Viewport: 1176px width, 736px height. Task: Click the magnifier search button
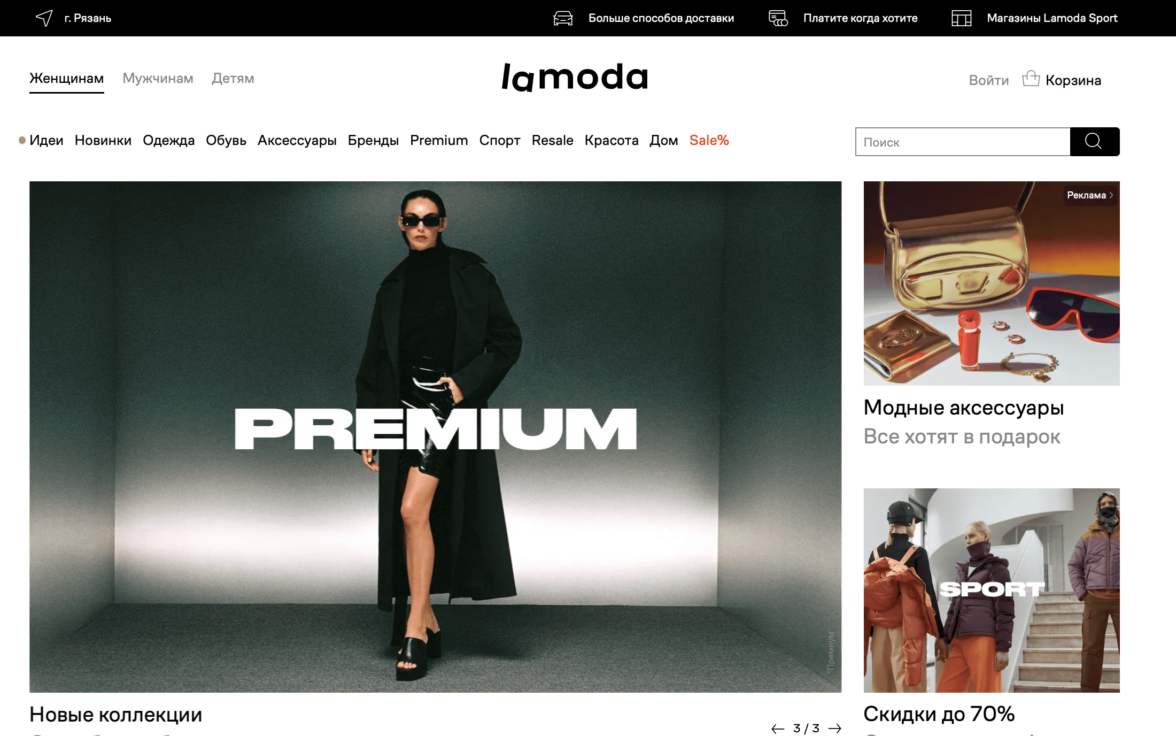1094,141
